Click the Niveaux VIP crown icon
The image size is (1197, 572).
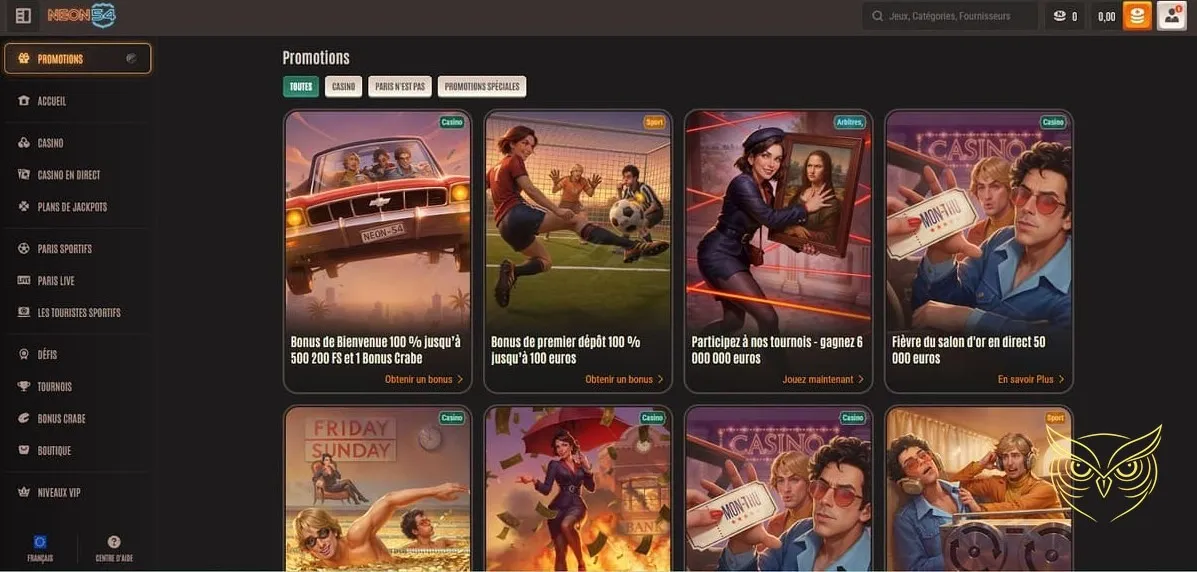coord(24,493)
